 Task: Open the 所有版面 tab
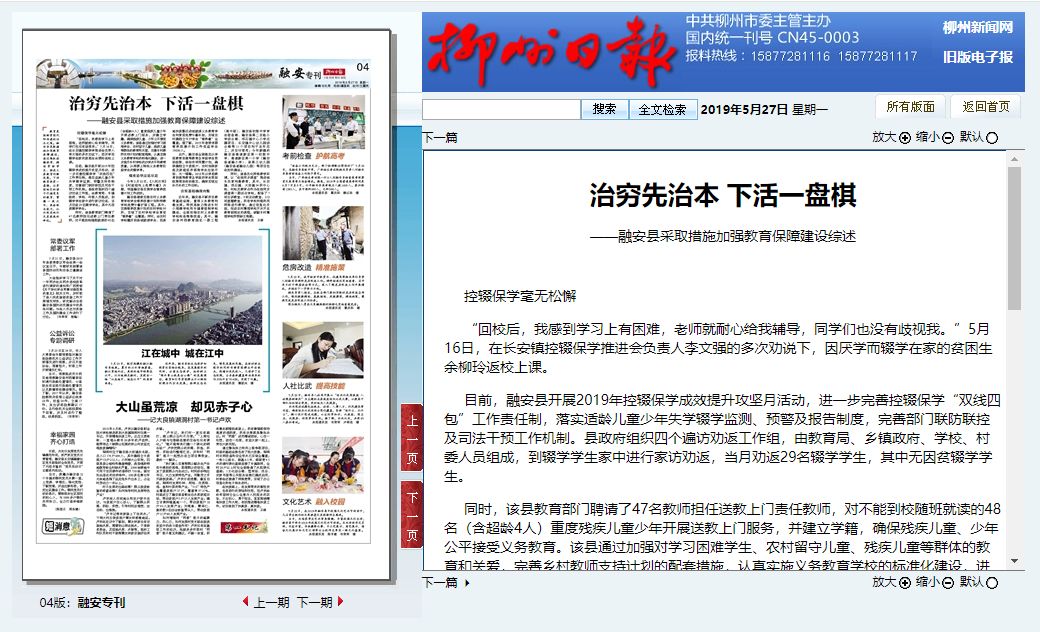point(910,107)
